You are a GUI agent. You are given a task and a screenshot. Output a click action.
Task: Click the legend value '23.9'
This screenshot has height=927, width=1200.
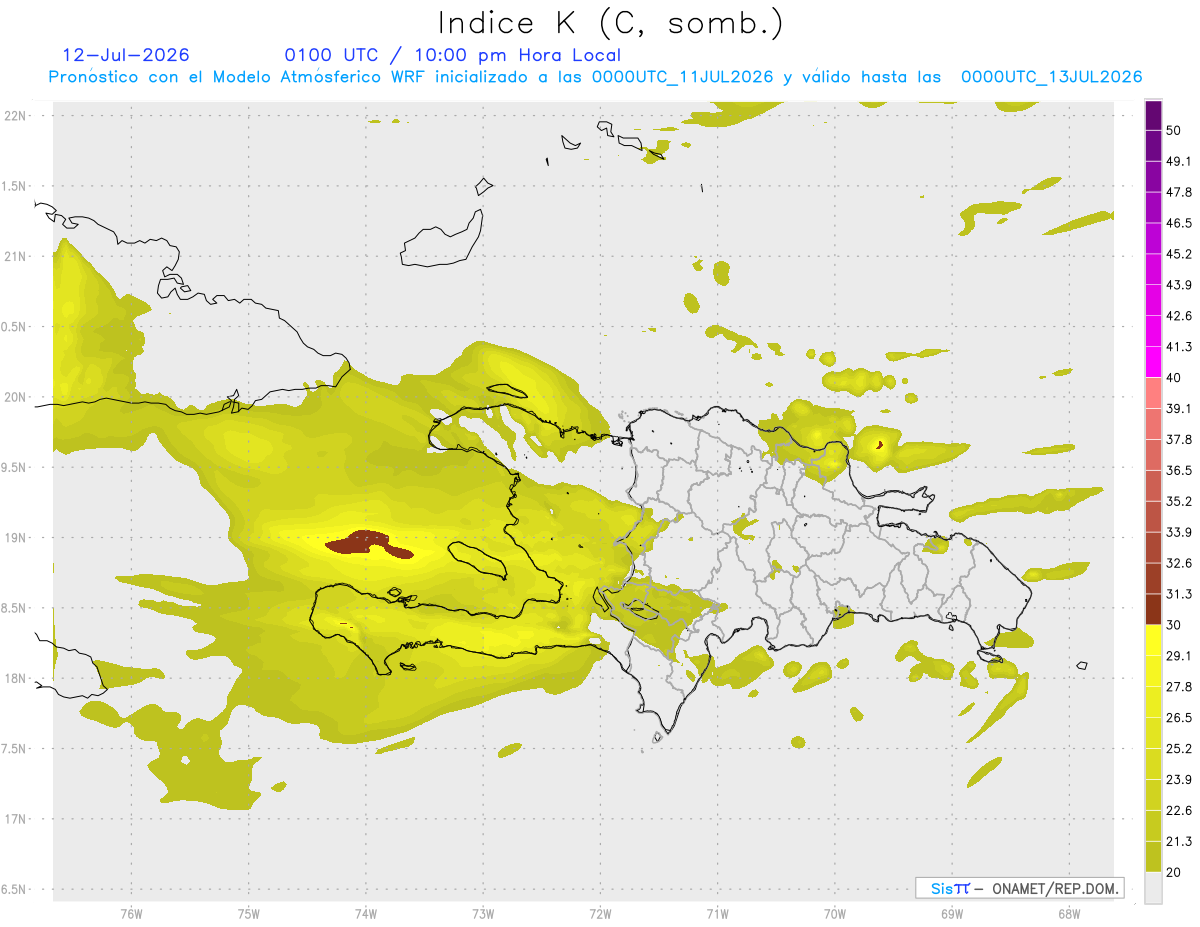pyautogui.click(x=1179, y=780)
